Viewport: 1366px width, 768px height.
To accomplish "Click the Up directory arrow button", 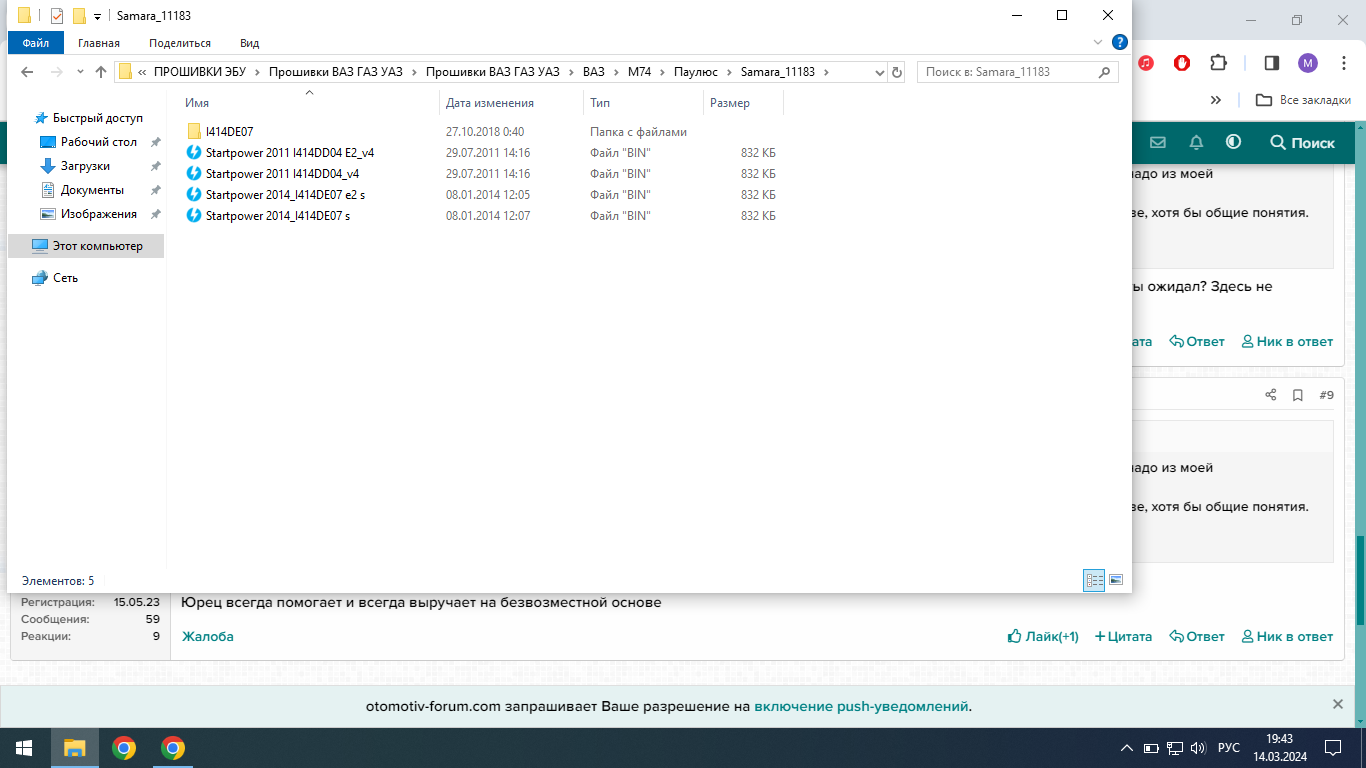I will (x=100, y=72).
